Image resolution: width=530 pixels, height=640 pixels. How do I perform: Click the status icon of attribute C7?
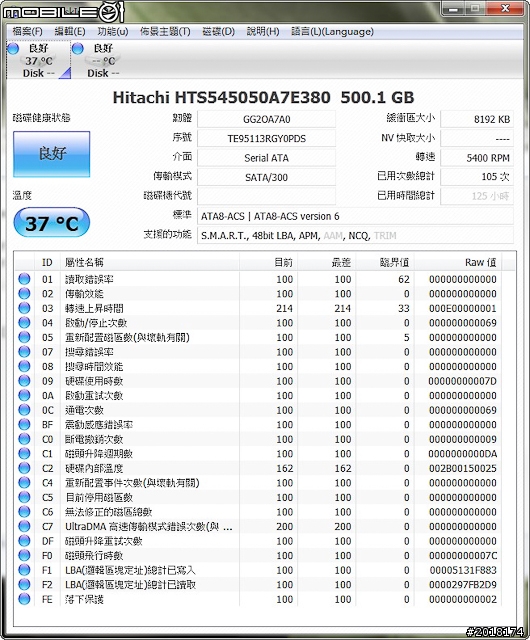pyautogui.click(x=24, y=526)
